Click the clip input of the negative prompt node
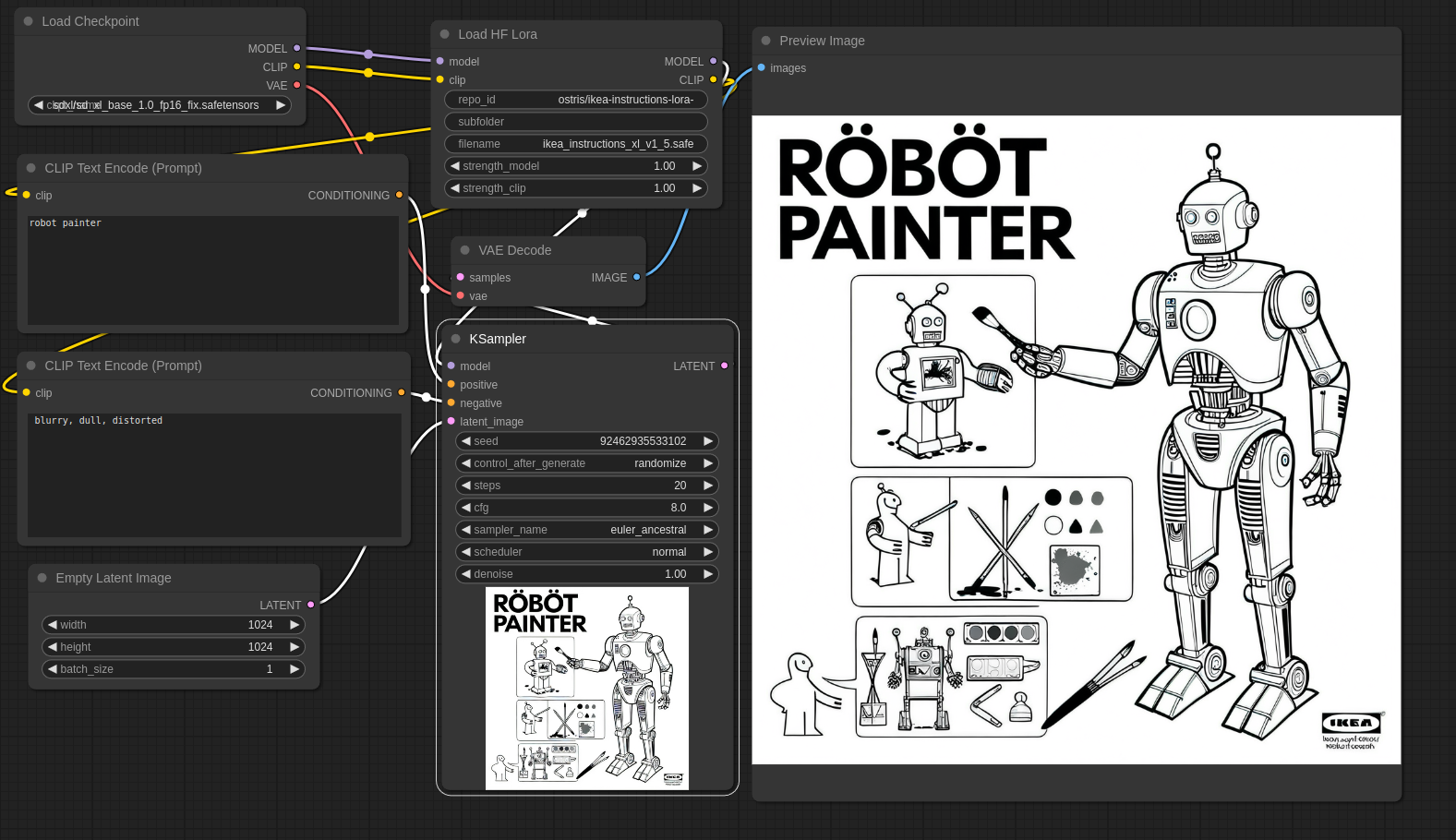 (27, 392)
